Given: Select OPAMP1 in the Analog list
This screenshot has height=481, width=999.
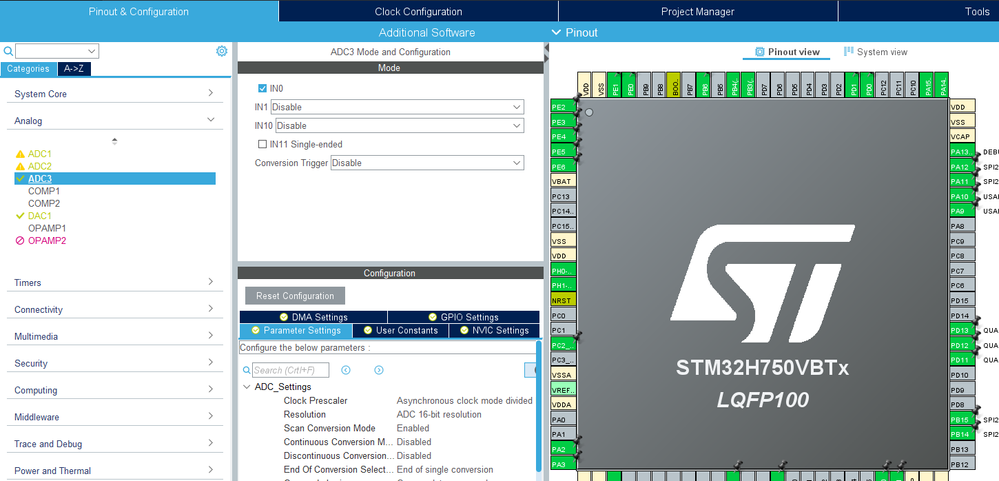Looking at the screenshot, I should click(47, 228).
